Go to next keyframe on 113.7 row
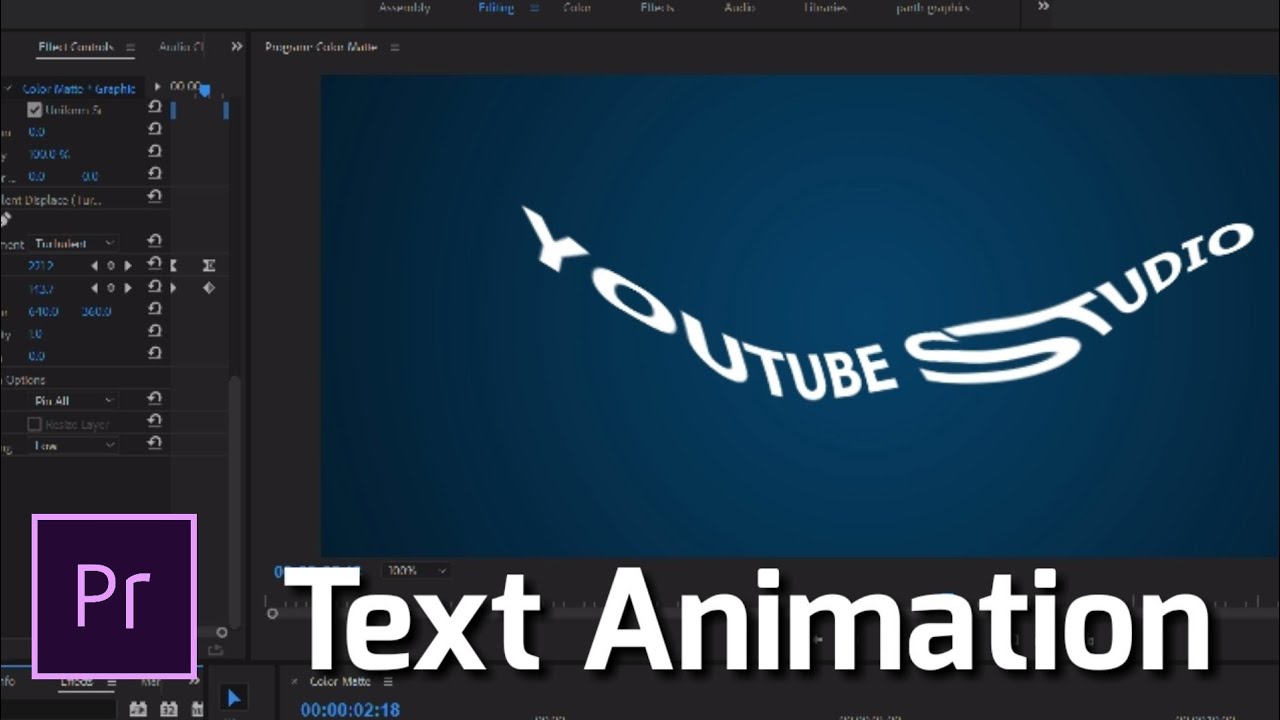Image resolution: width=1280 pixels, height=720 pixels. (x=127, y=288)
